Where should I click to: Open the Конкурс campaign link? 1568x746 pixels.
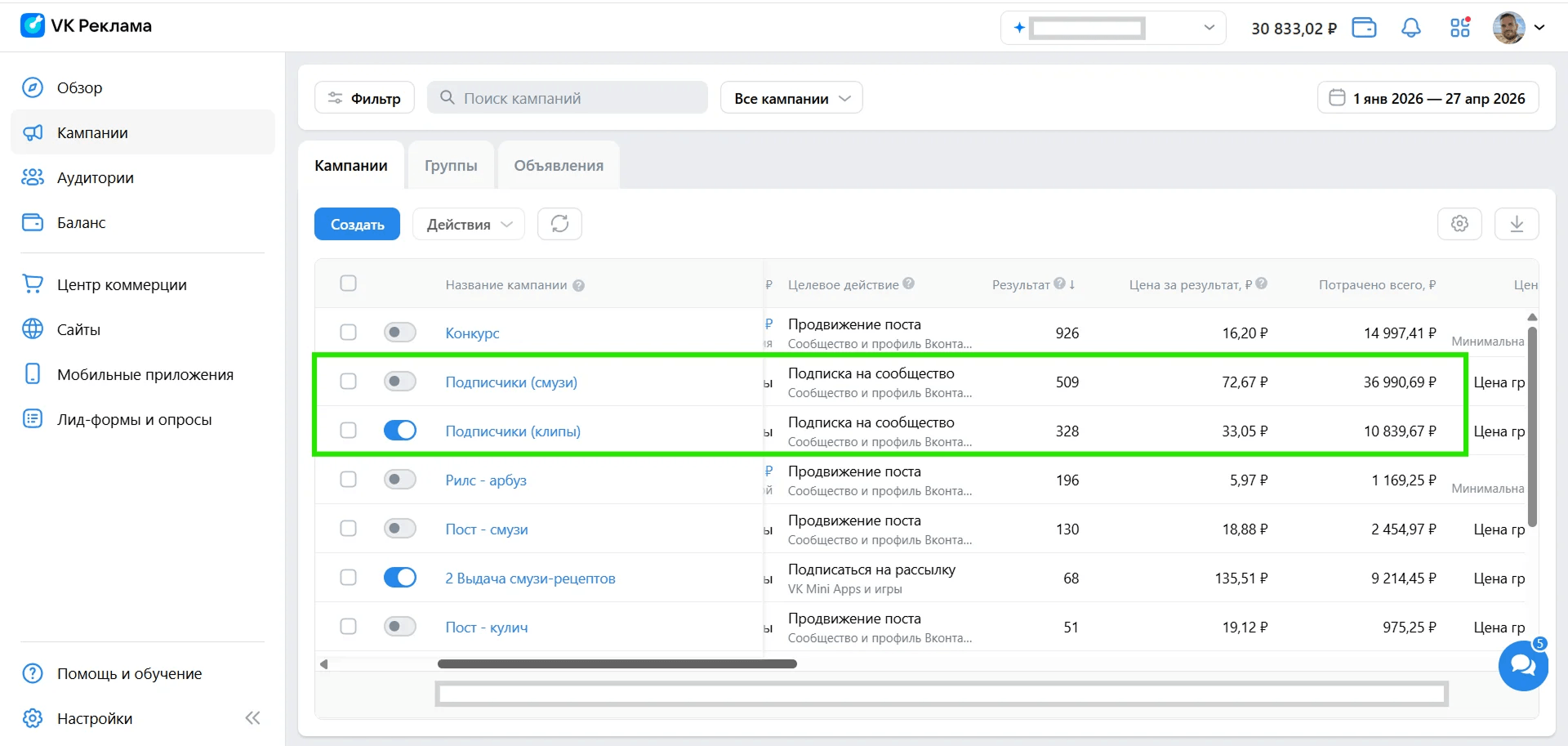(x=472, y=333)
